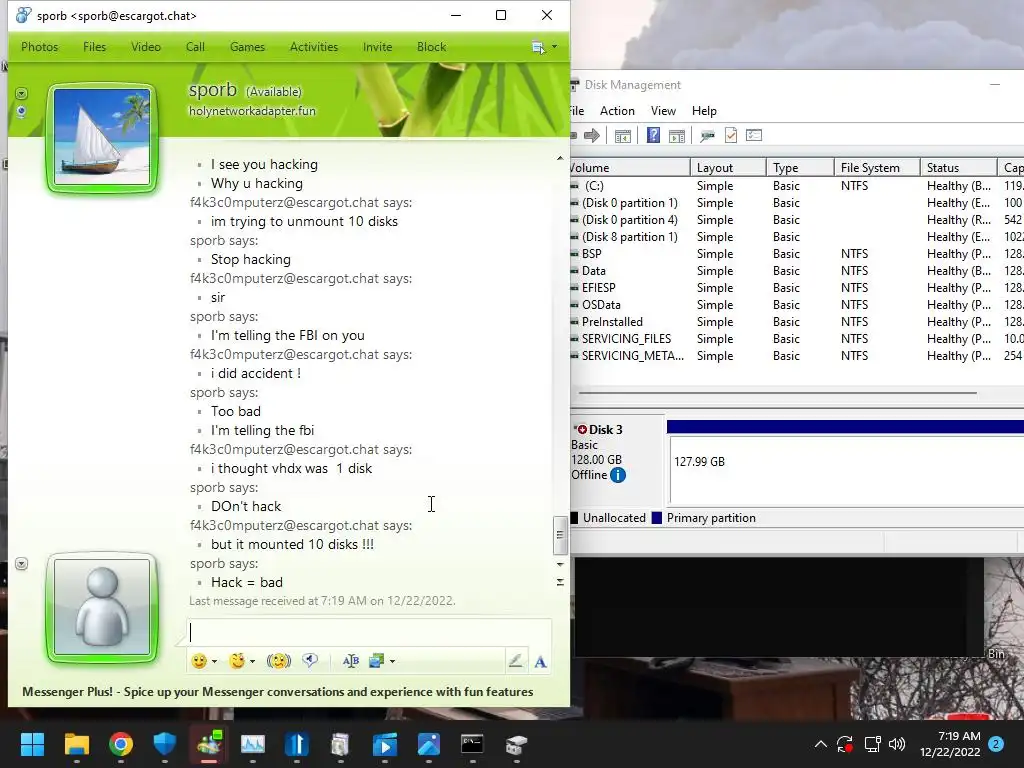Open the View menu in Disk Management
Image resolution: width=1024 pixels, height=768 pixels.
click(663, 111)
